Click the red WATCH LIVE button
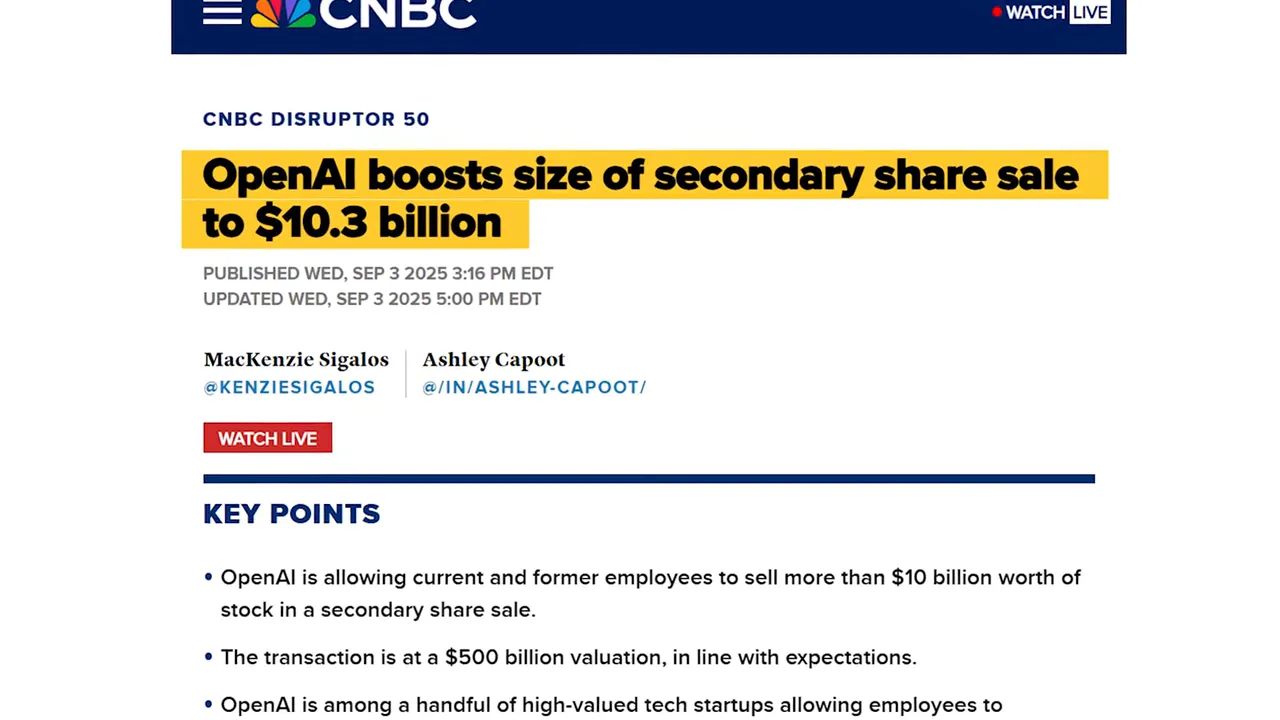 (267, 438)
